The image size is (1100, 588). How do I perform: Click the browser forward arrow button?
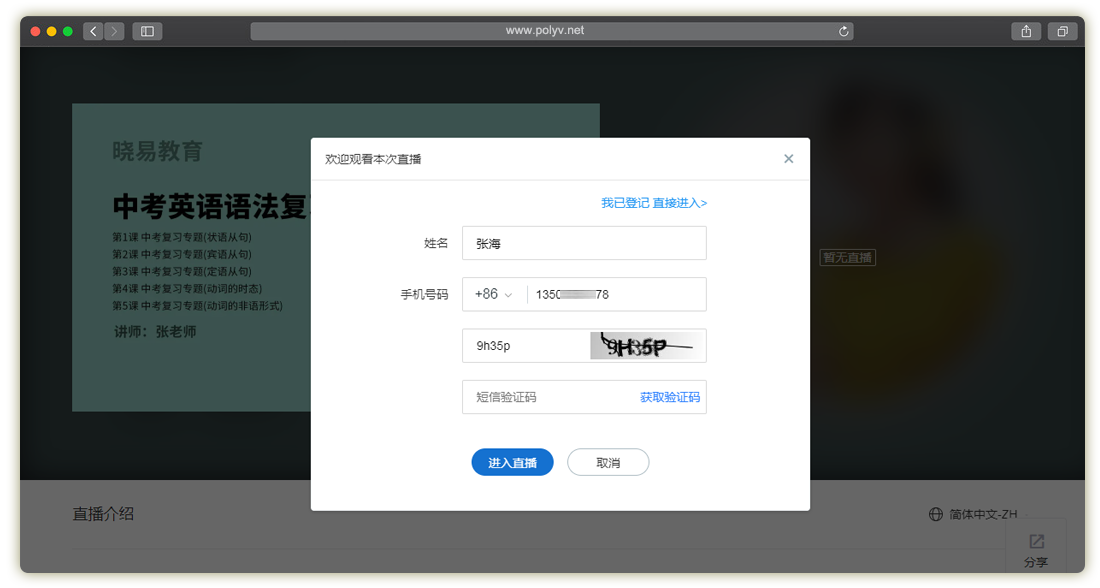114,31
